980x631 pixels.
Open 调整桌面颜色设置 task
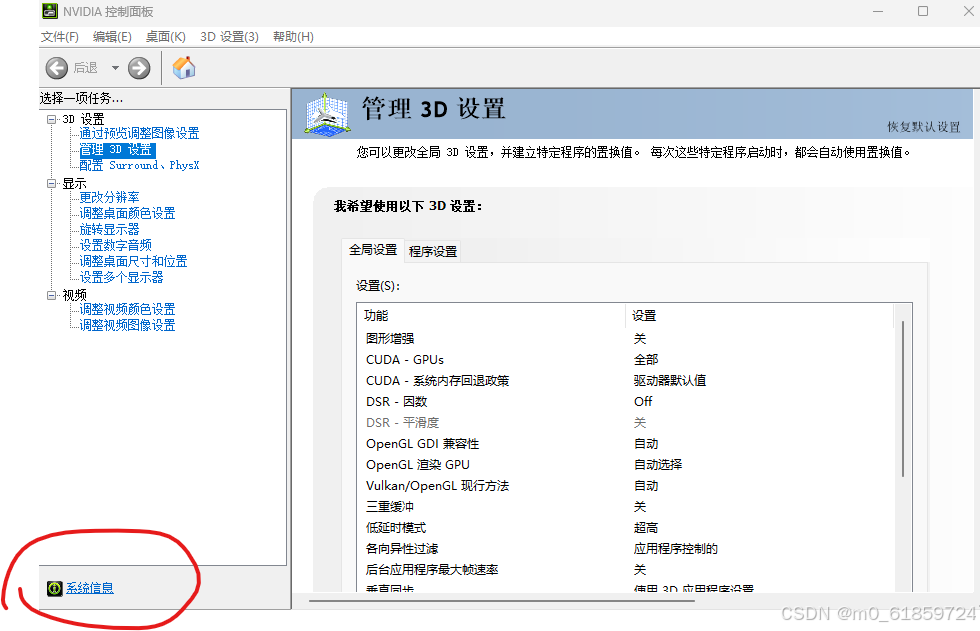tap(128, 213)
